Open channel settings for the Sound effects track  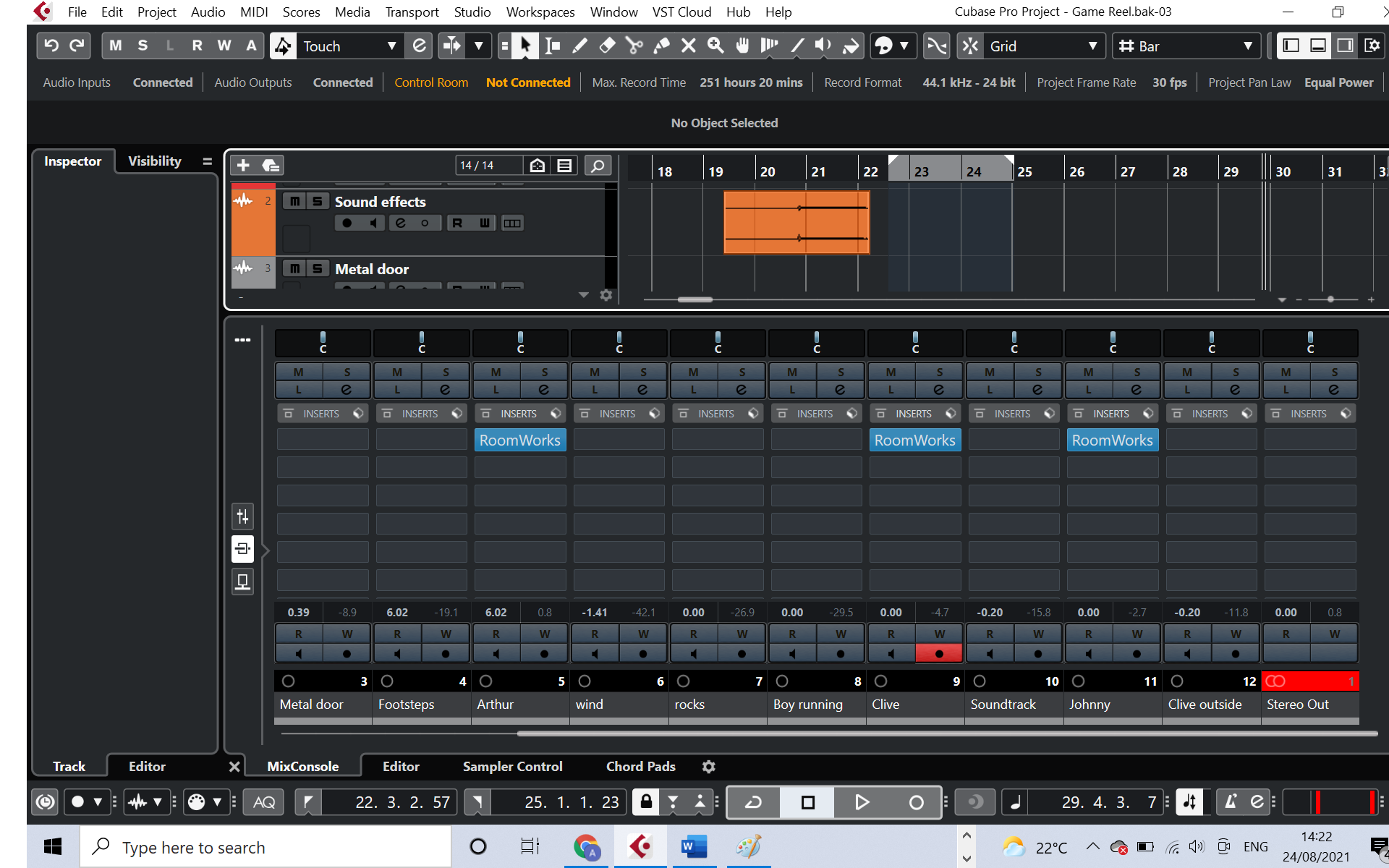point(399,223)
